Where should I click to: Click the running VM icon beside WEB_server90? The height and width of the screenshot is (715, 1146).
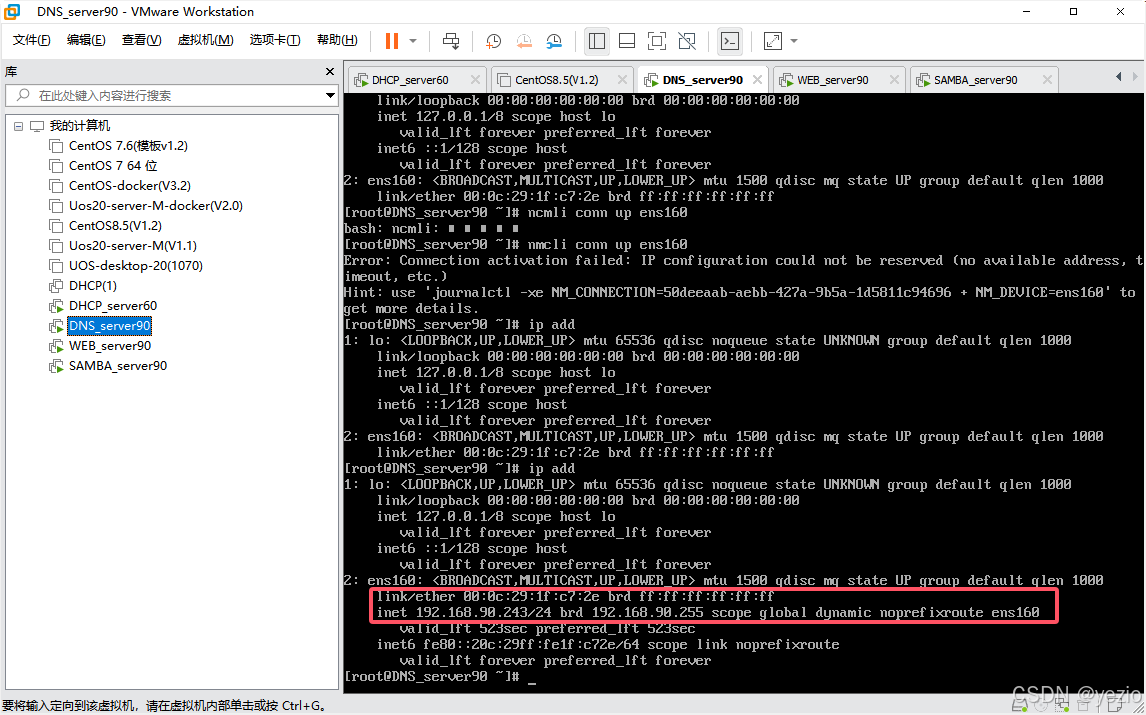pyautogui.click(x=56, y=346)
